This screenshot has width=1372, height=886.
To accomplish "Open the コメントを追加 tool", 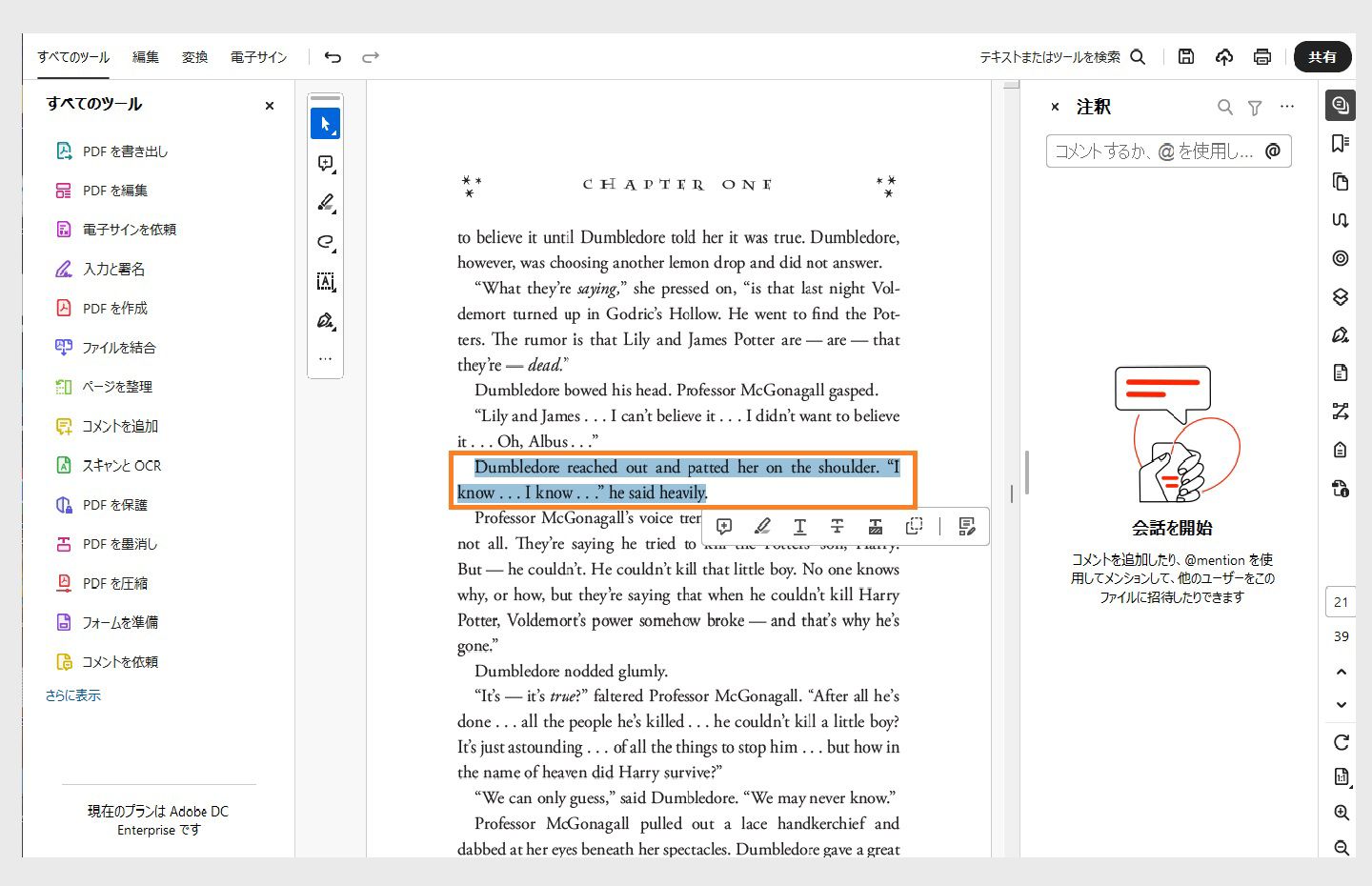I will 106,427.
